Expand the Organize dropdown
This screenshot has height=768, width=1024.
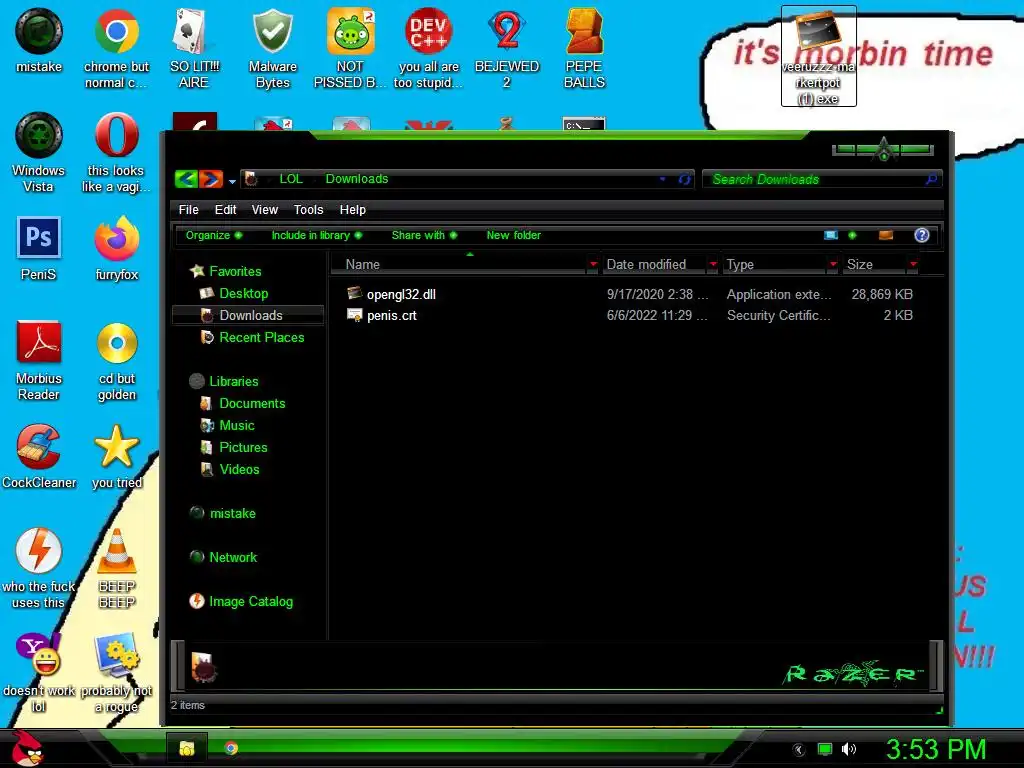tap(214, 235)
